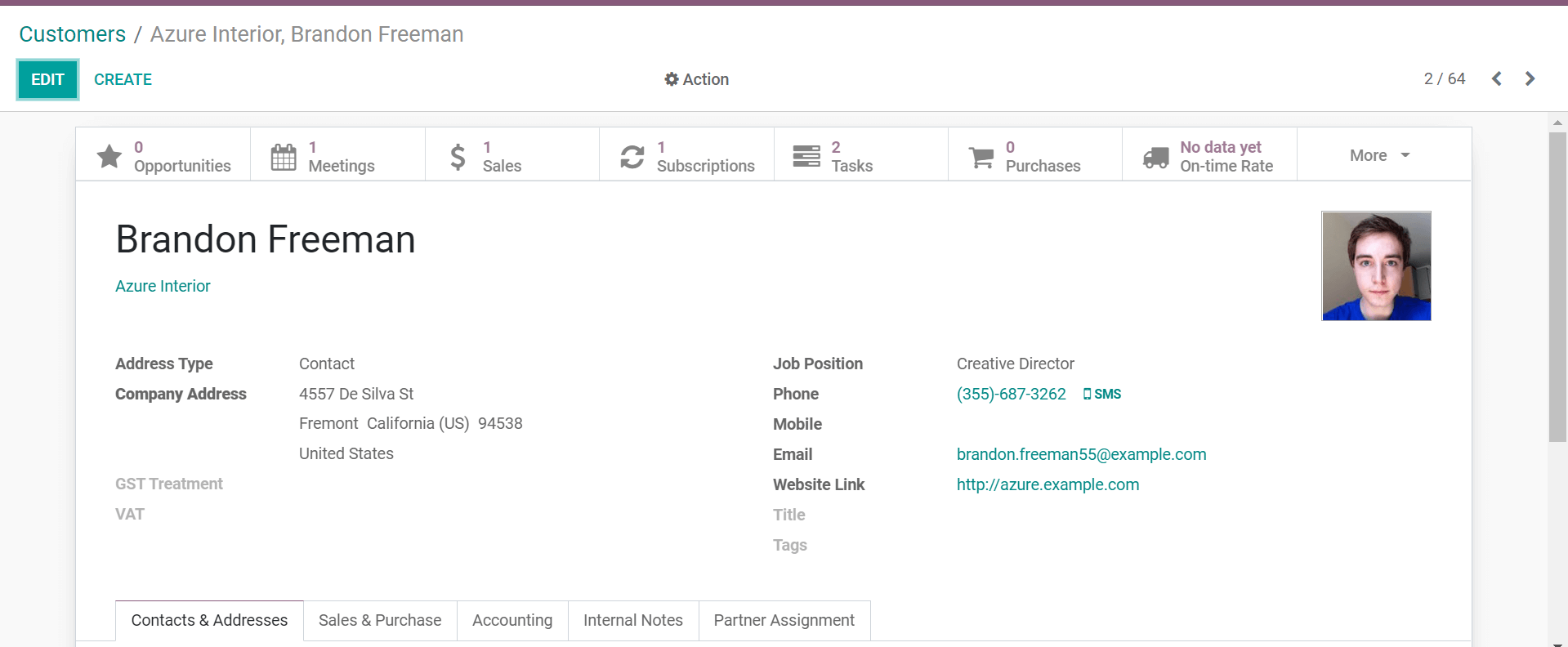
Task: Click the Website Link field label
Action: point(819,484)
